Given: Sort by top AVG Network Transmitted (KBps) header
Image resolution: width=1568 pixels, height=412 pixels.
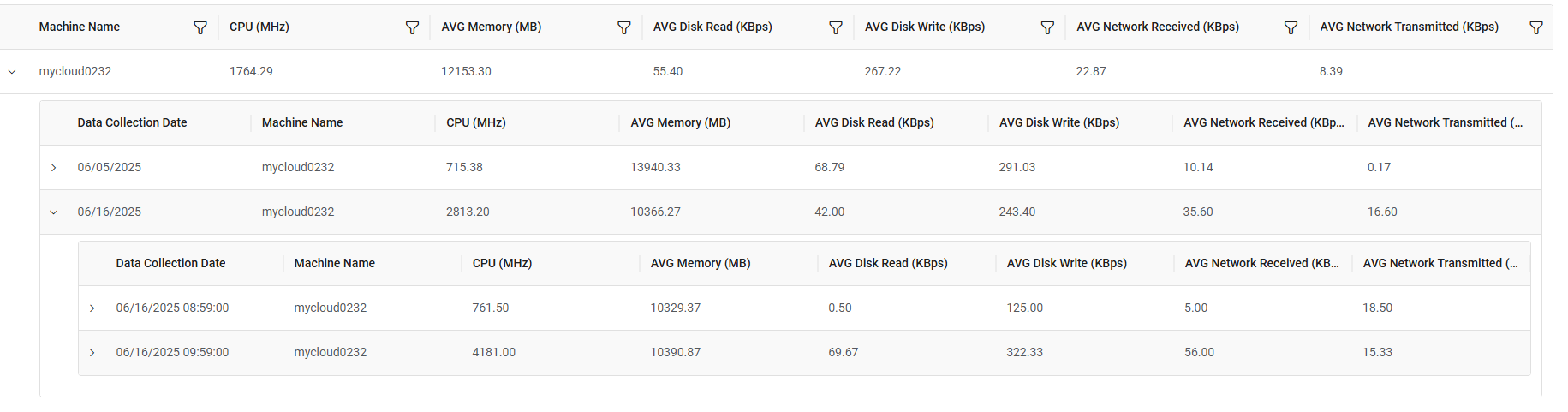Looking at the screenshot, I should click(1409, 27).
